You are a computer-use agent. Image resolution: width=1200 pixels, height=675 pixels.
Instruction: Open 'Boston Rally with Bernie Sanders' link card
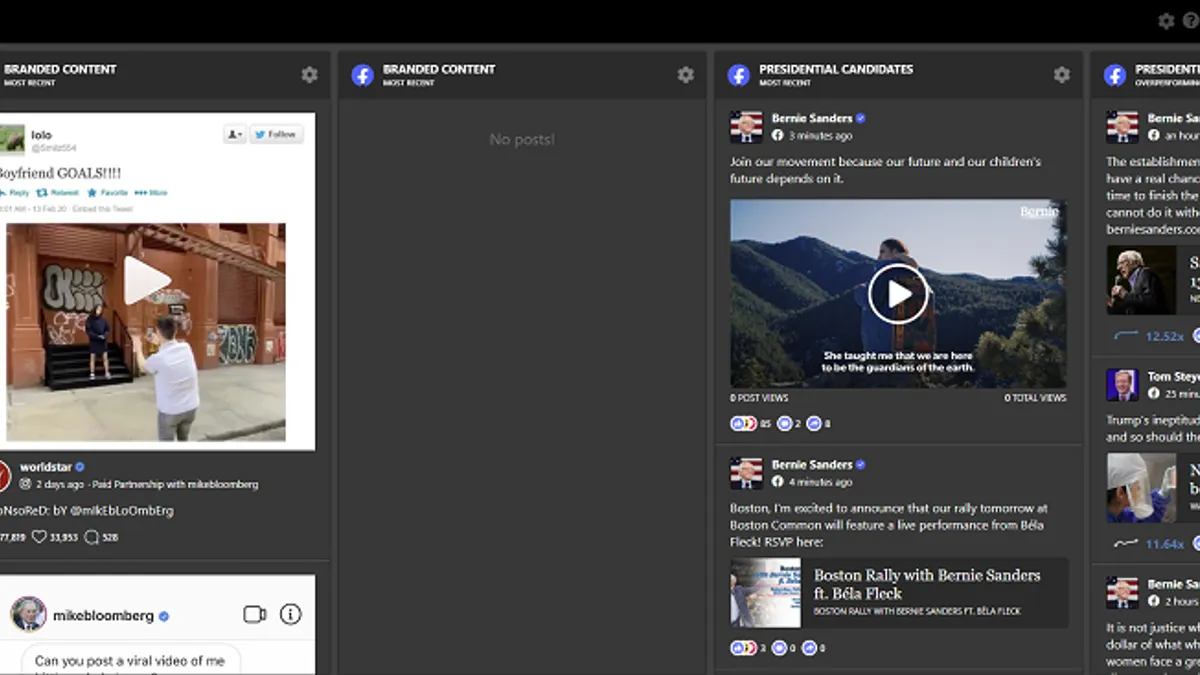(899, 593)
